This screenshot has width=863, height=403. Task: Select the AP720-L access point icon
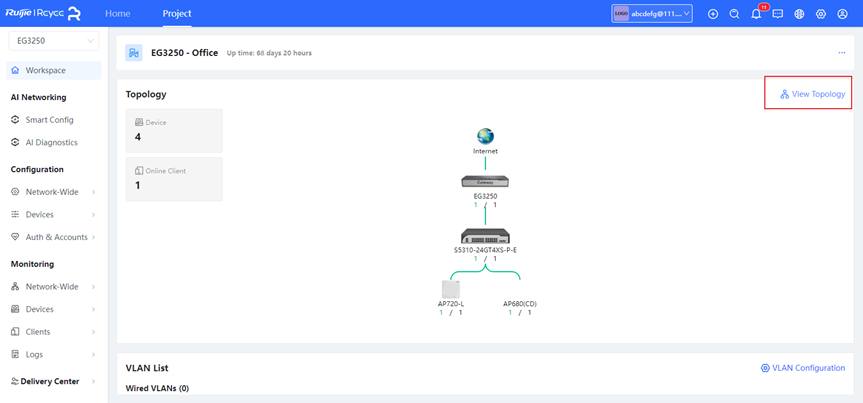[x=451, y=290]
